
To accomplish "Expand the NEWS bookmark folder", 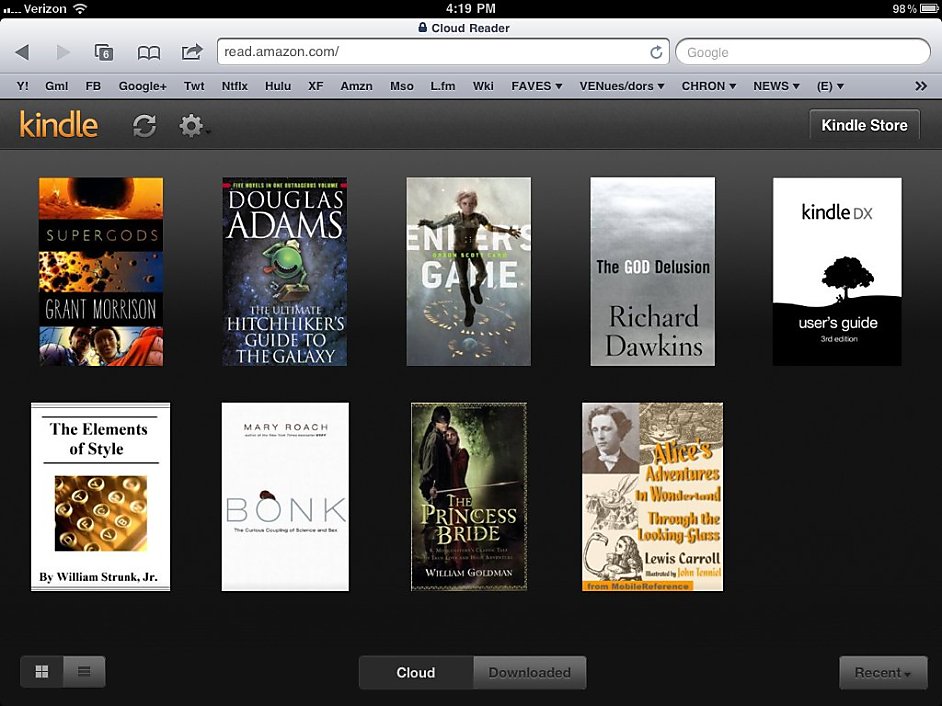I will 776,86.
